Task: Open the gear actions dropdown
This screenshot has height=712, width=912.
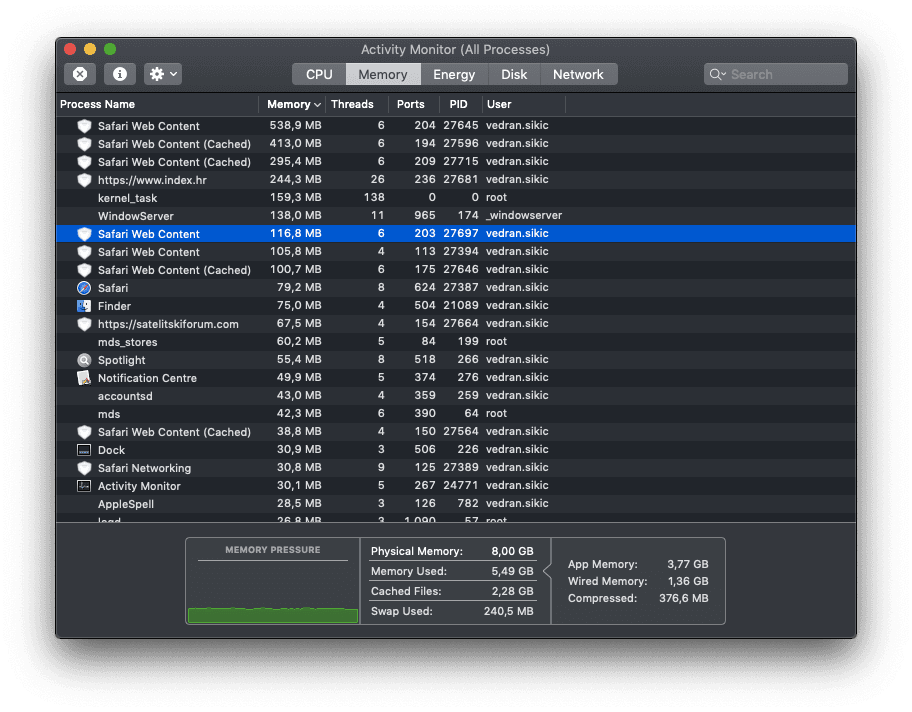Action: [163, 74]
